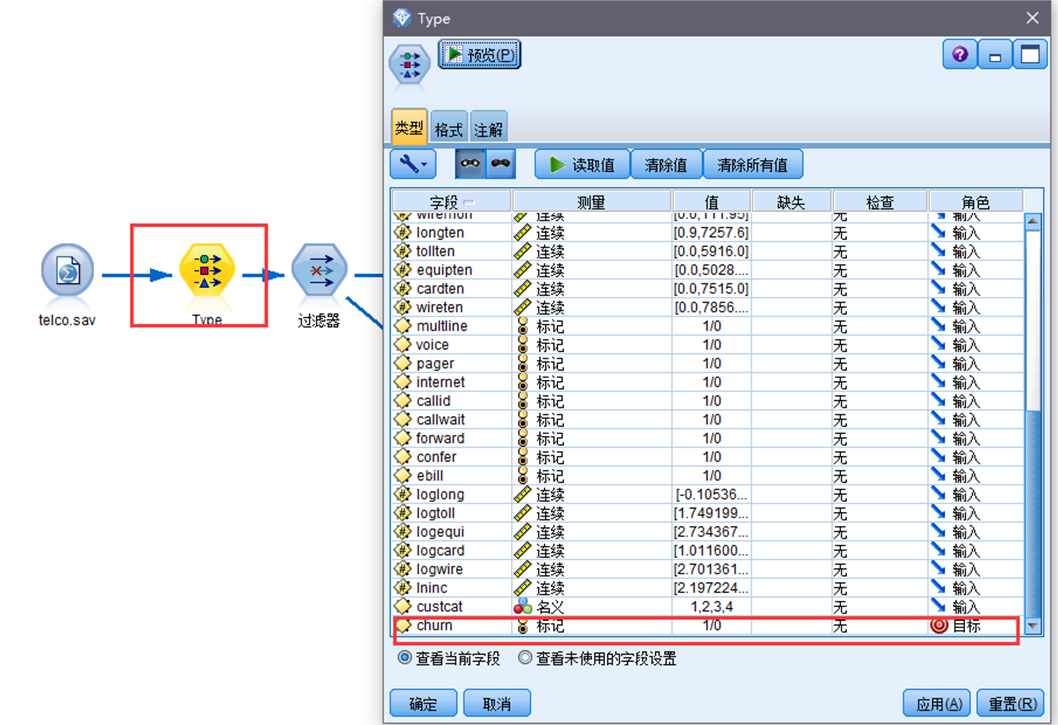The image size is (1058, 725).
Task: Open the wrench tool dropdown menu
Action: [x=413, y=164]
